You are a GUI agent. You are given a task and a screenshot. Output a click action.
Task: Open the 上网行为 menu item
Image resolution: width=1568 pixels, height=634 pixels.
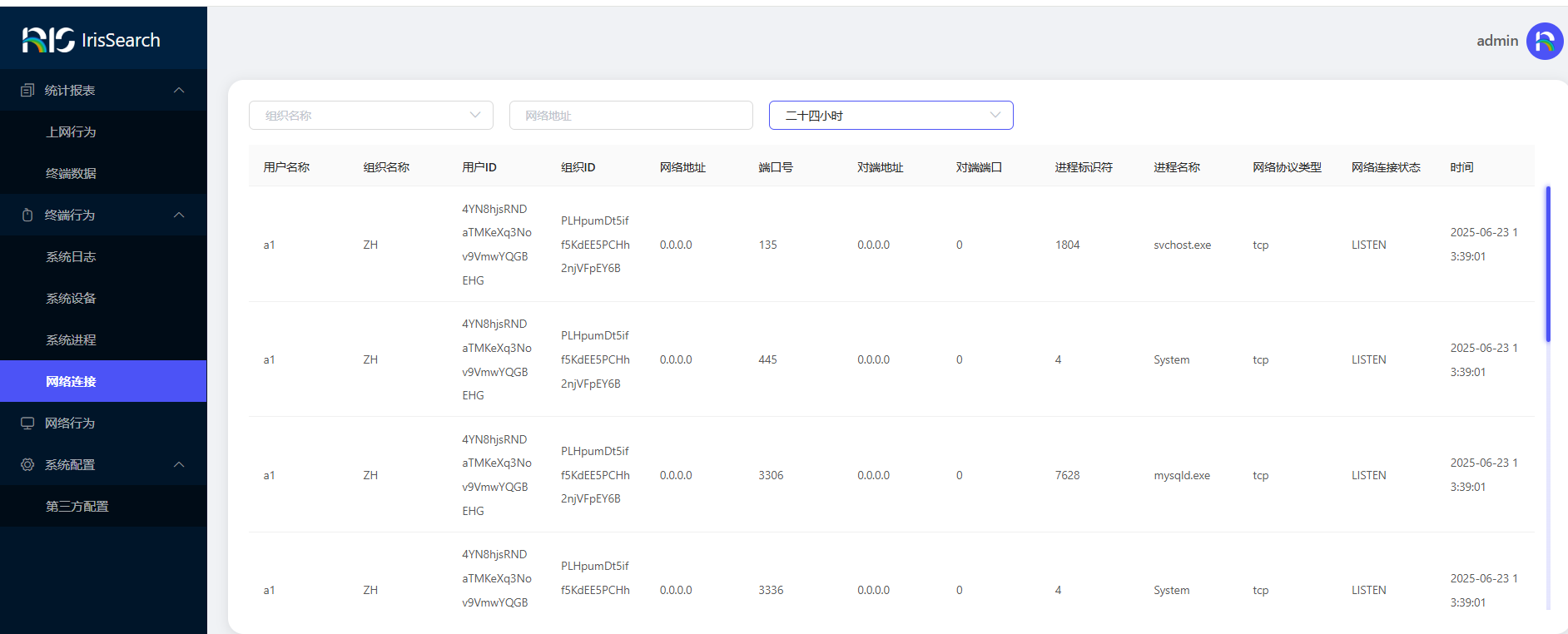(71, 131)
